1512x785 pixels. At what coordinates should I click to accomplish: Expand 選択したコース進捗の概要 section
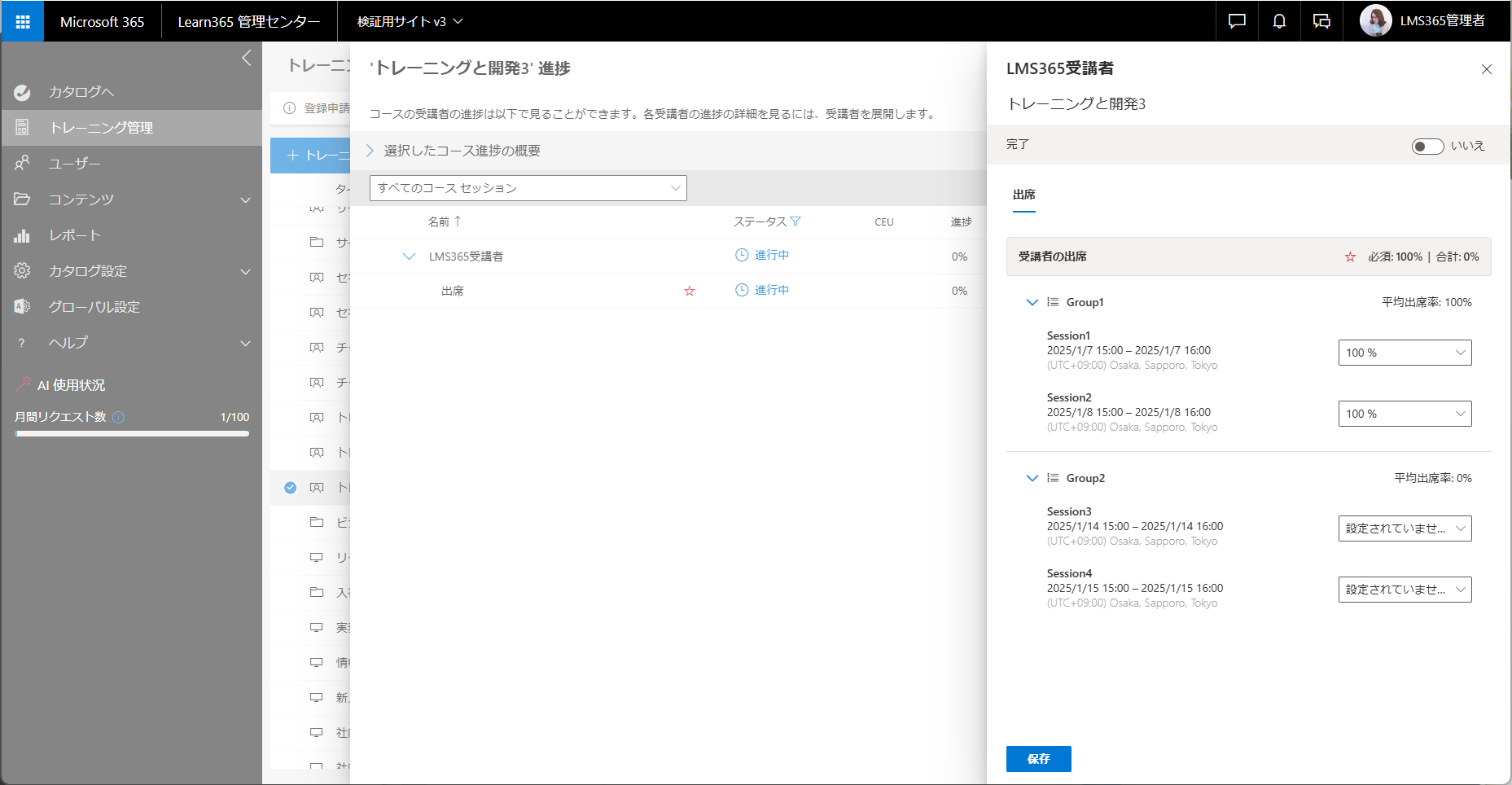pyautogui.click(x=370, y=151)
